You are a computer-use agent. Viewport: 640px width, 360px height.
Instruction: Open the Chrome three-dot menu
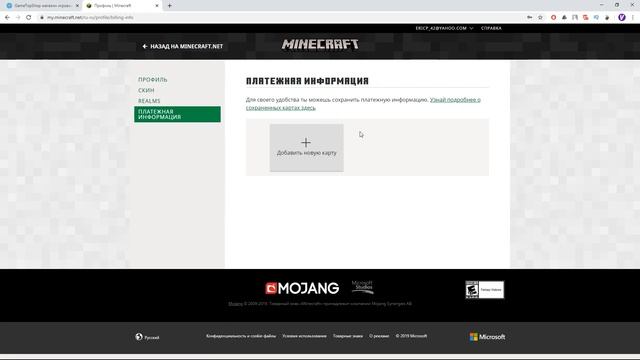click(633, 18)
